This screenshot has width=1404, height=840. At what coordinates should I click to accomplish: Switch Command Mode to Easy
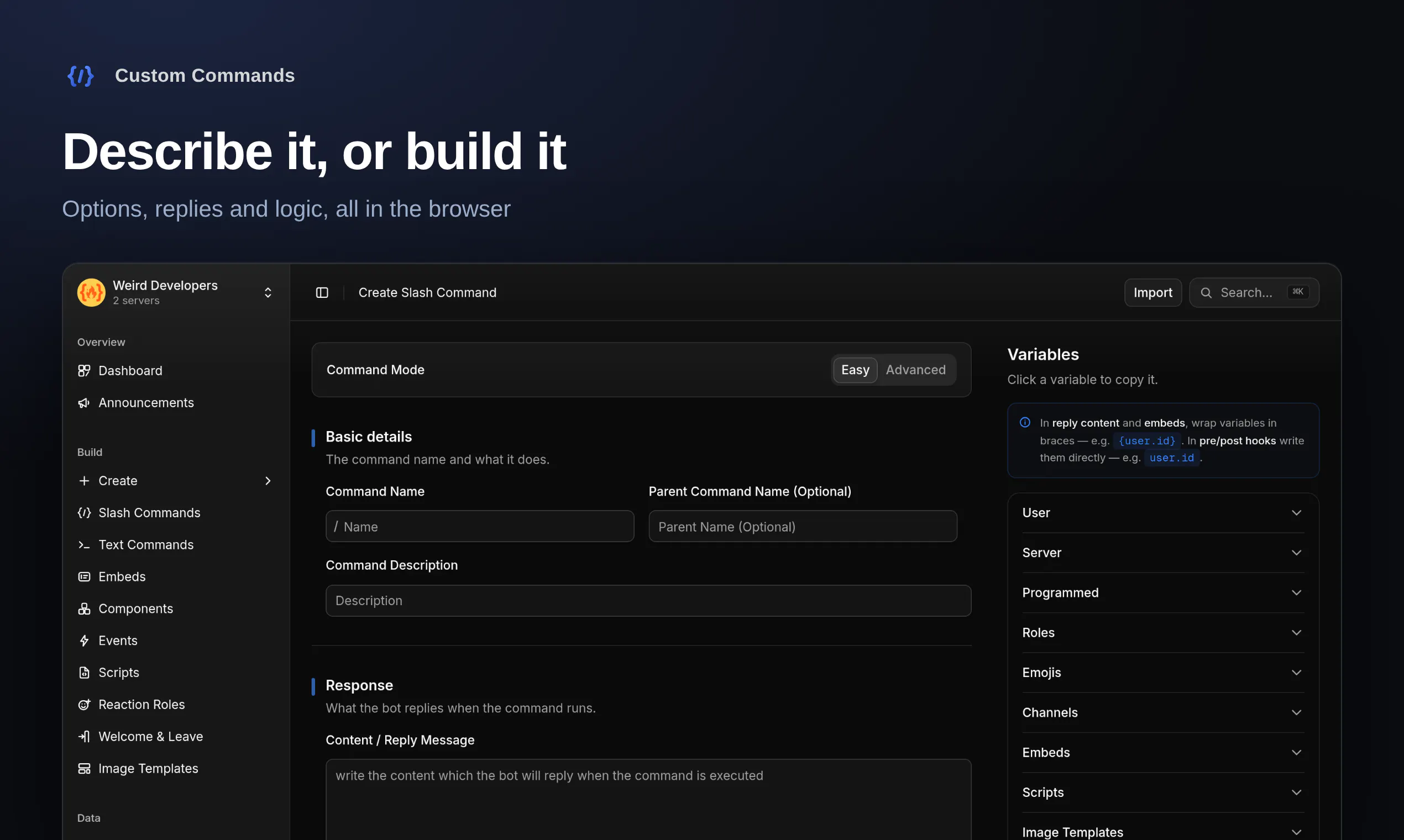point(855,370)
